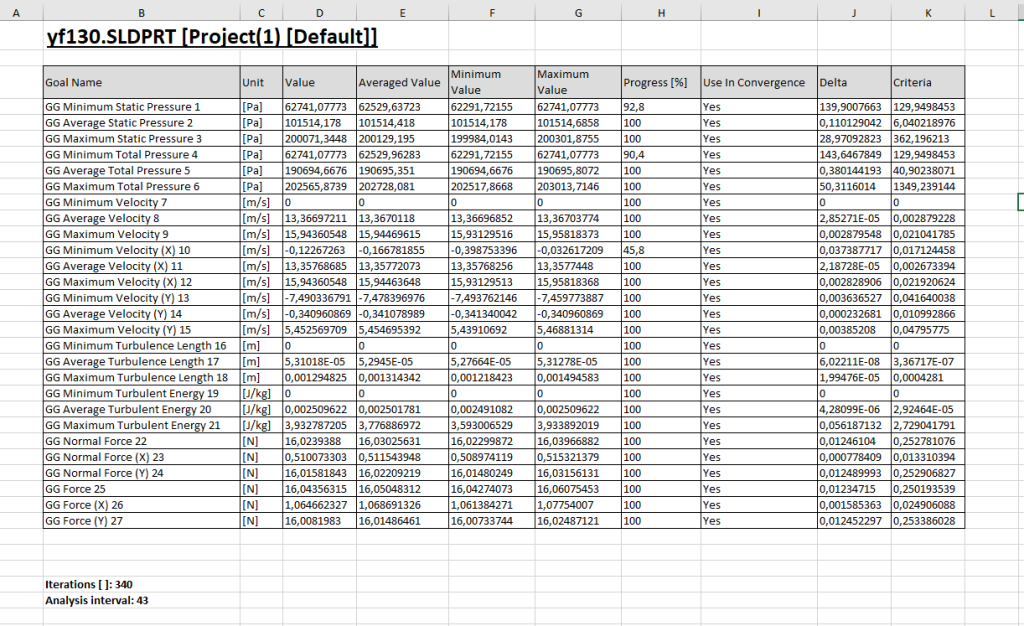Click the 'GG Normal Force 22' cell
The image size is (1024, 626).
pos(142,441)
